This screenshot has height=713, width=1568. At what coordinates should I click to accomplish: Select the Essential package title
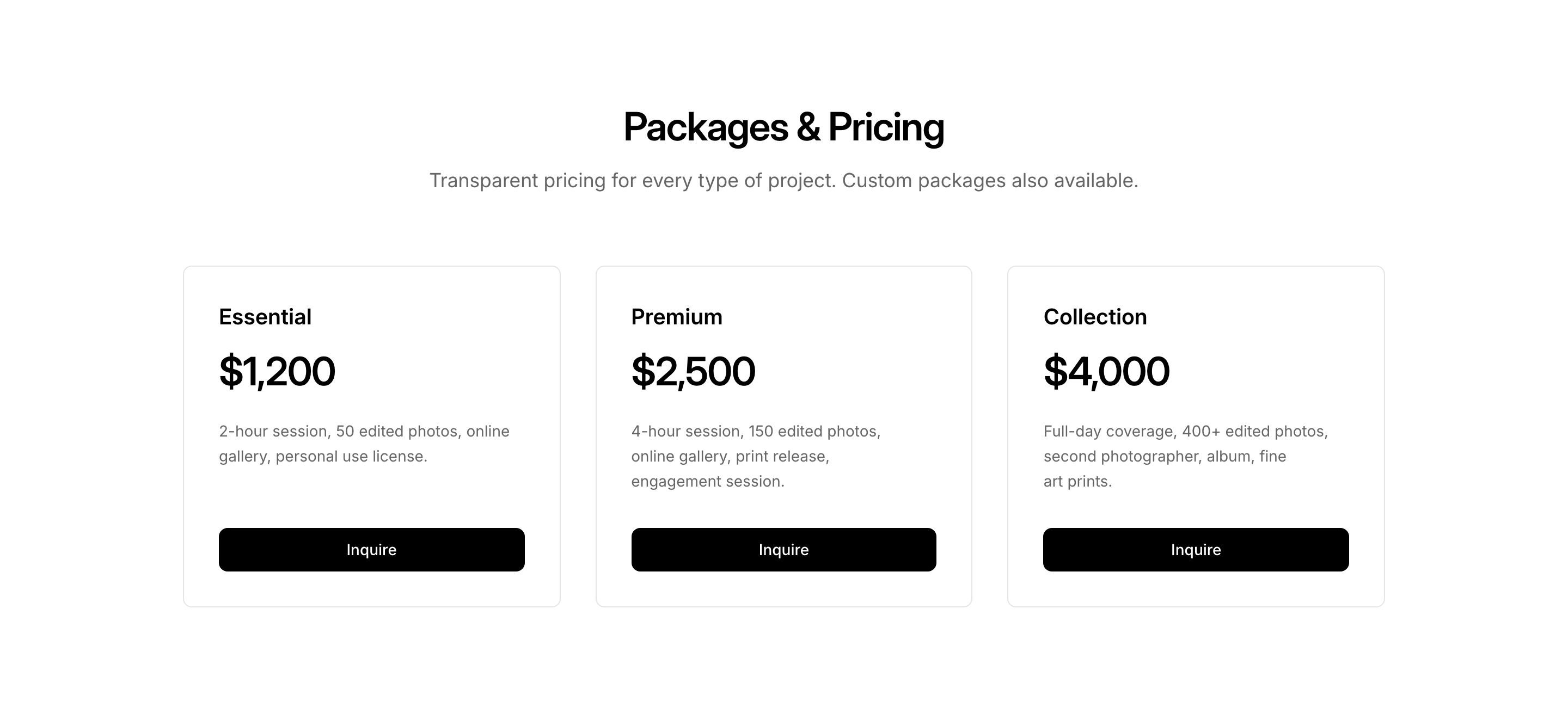point(265,317)
